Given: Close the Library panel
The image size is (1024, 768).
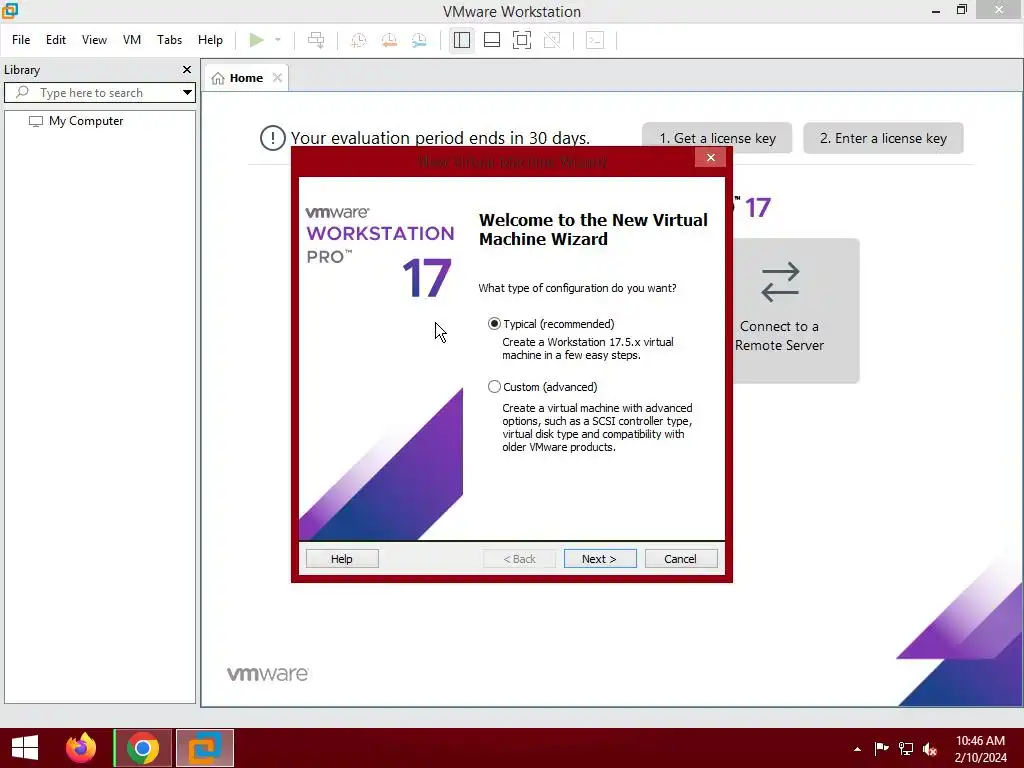Looking at the screenshot, I should click(187, 69).
